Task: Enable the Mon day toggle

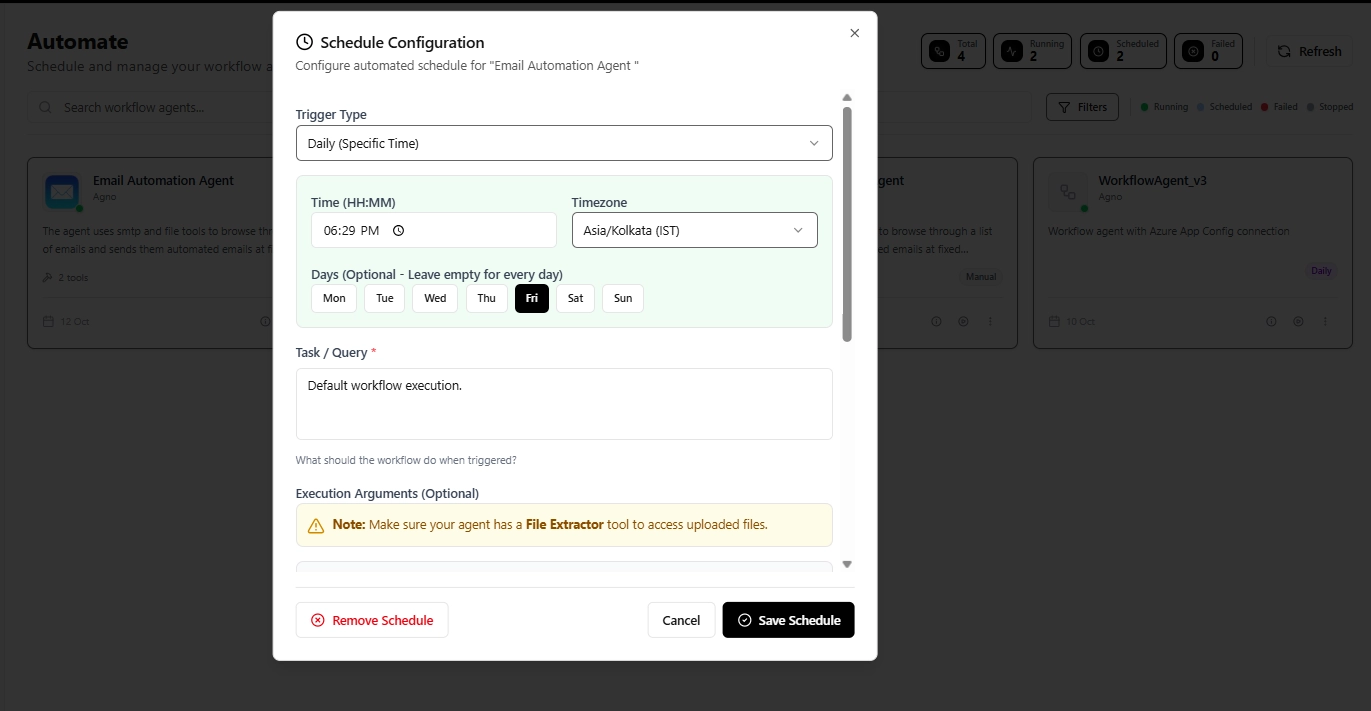Action: coord(333,298)
